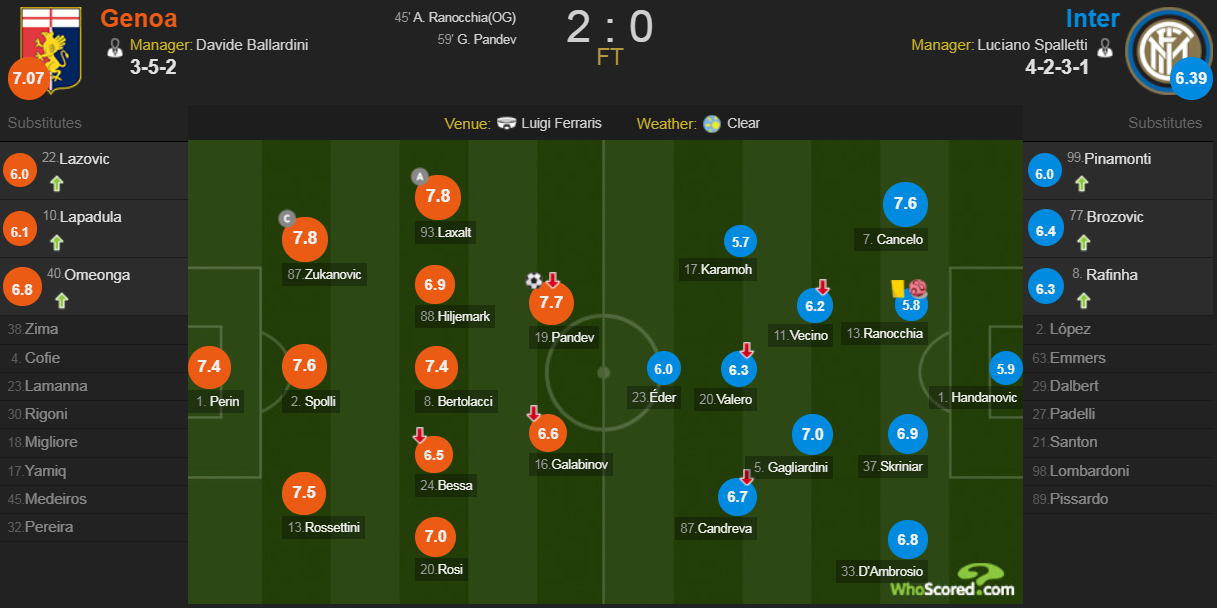The width and height of the screenshot is (1217, 608).
Task: Click Lazovic's green substitution arrow
Action: 57,183
